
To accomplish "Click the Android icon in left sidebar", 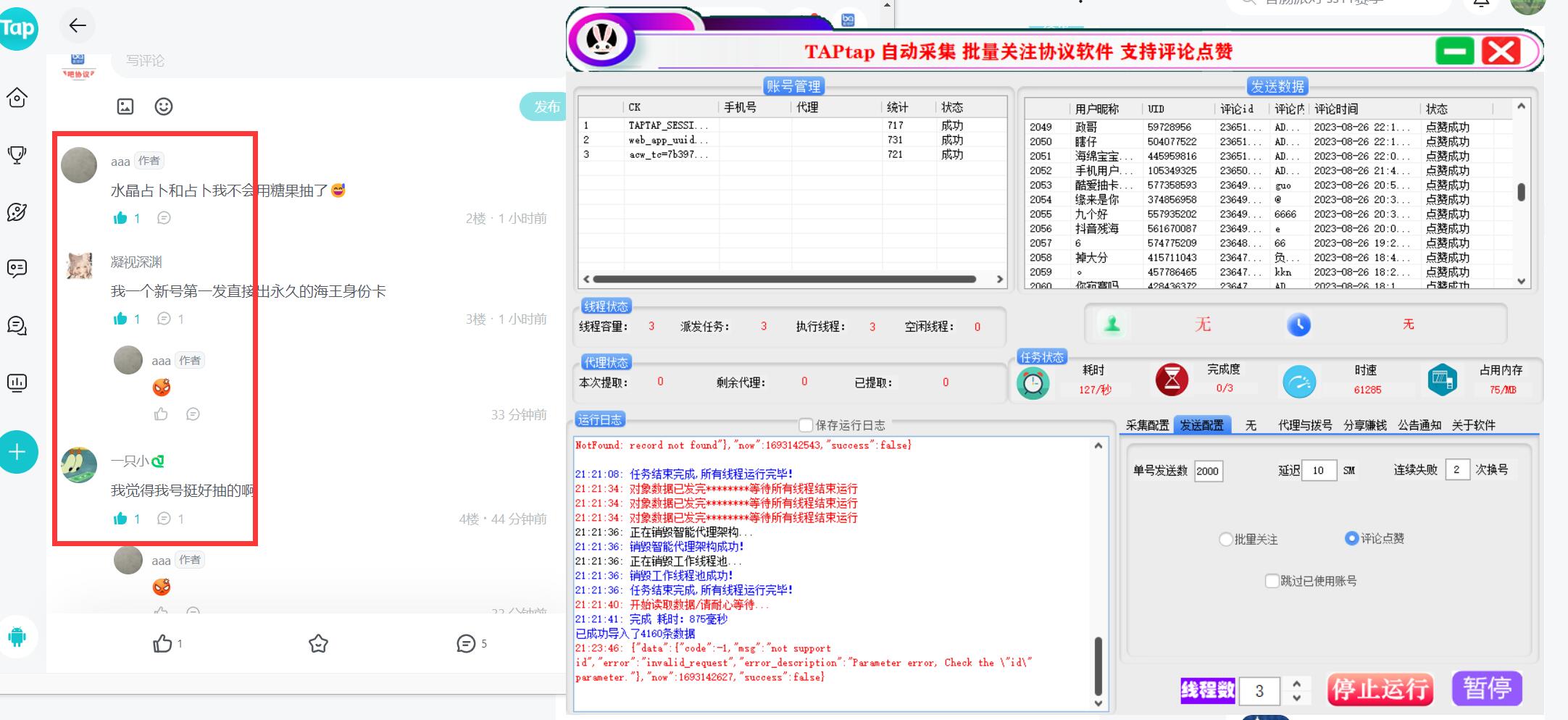I will click(17, 637).
